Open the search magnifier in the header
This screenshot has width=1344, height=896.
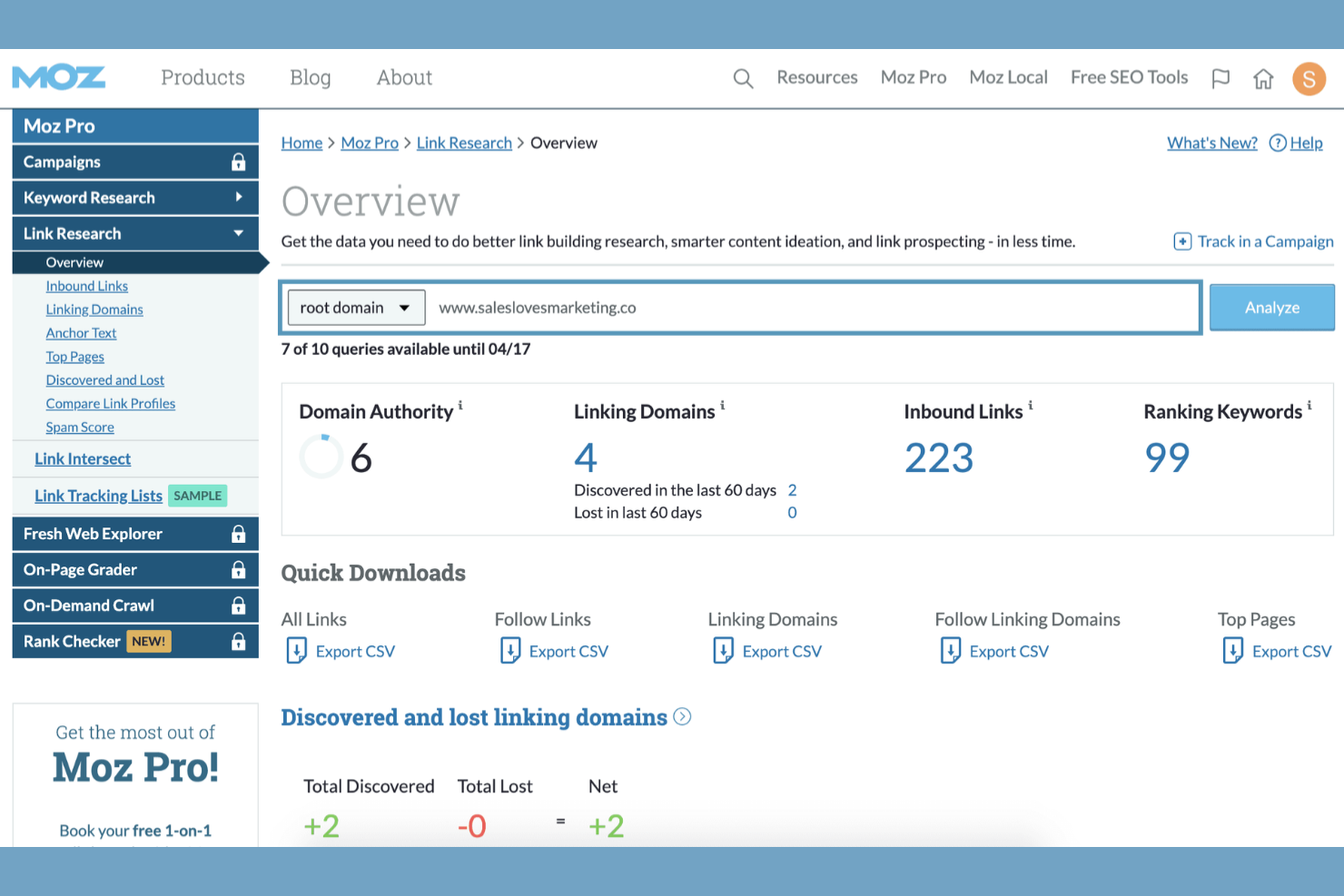pyautogui.click(x=743, y=78)
